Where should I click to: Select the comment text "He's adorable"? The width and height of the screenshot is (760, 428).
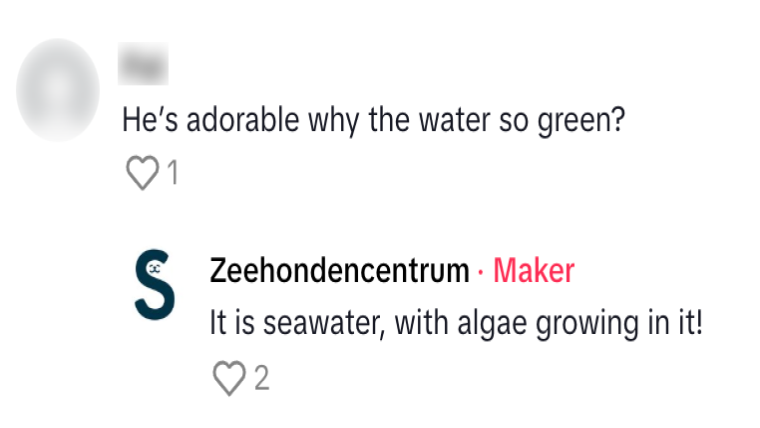click(187, 121)
